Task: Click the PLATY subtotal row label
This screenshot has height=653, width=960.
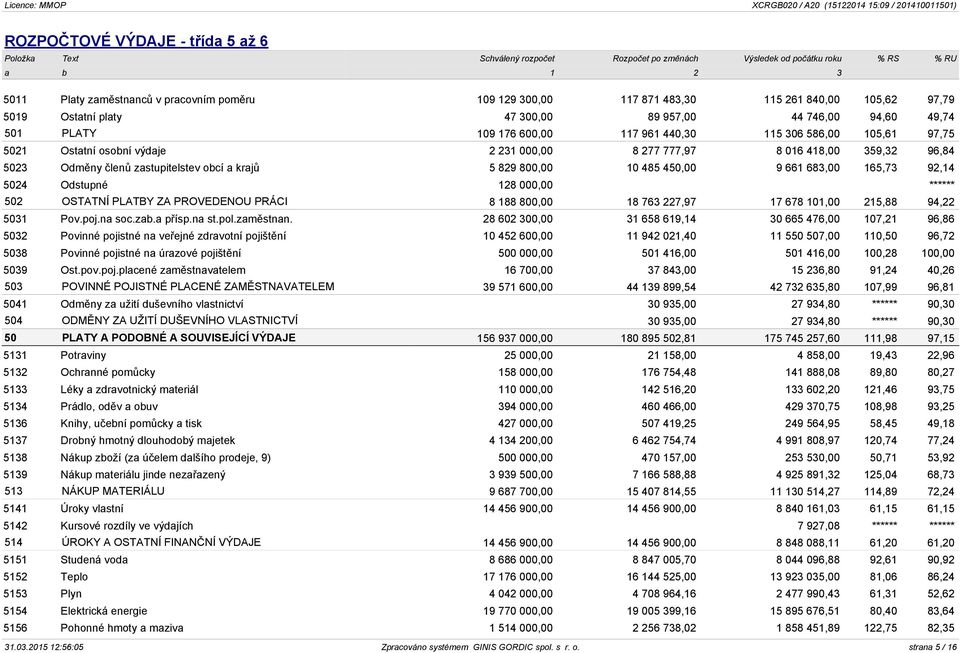Action: tap(79, 133)
